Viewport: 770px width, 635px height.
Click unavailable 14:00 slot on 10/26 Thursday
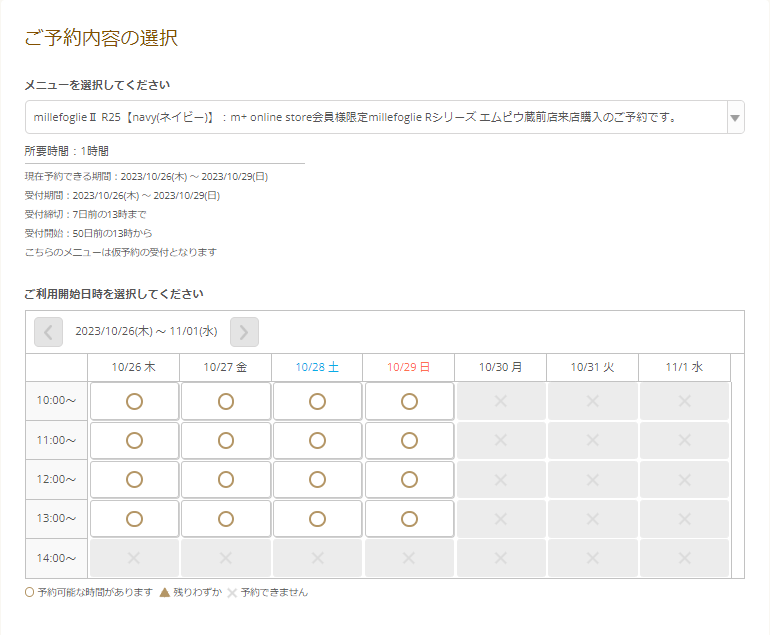coord(134,558)
